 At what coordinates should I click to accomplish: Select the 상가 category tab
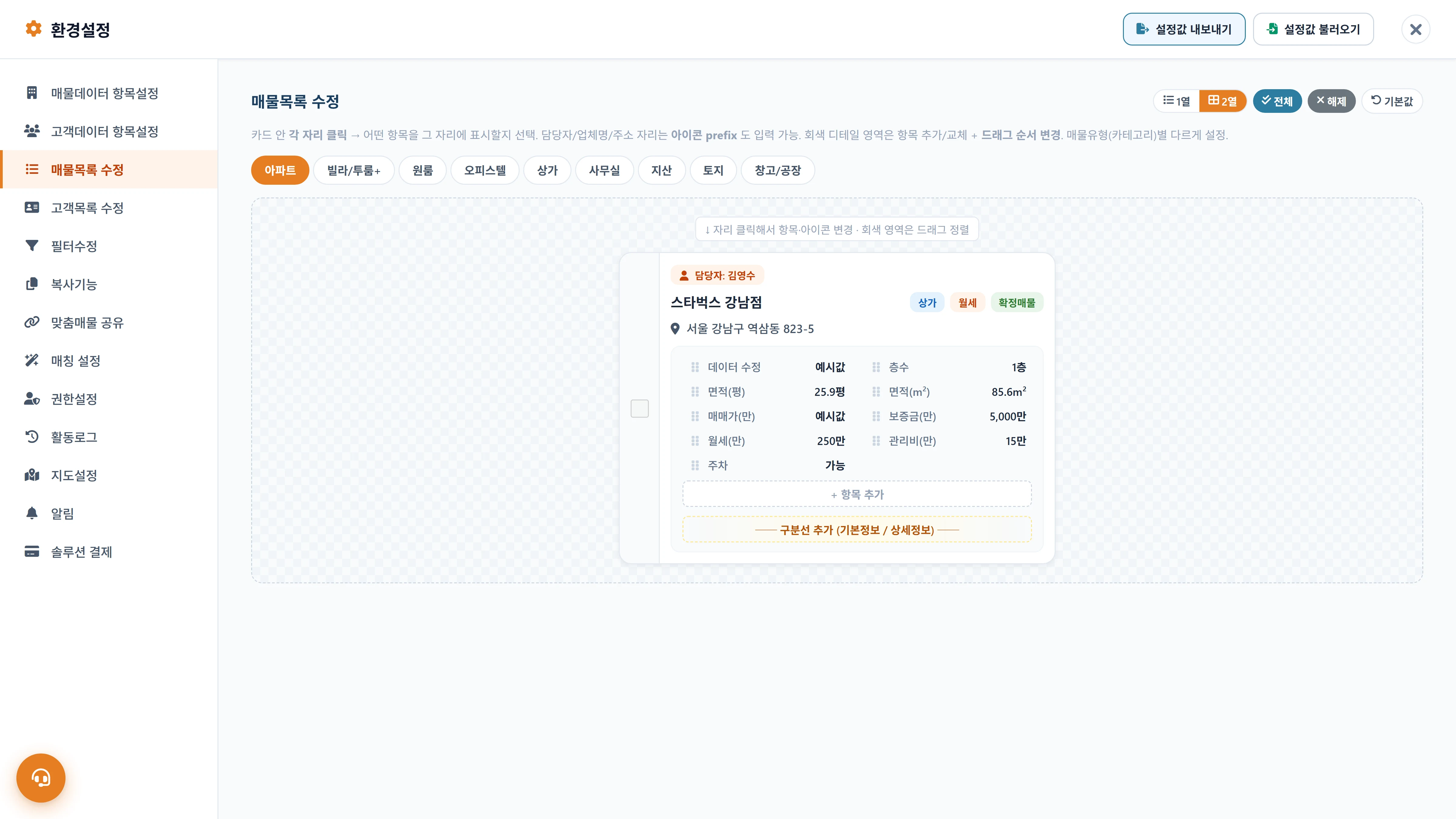point(547,170)
